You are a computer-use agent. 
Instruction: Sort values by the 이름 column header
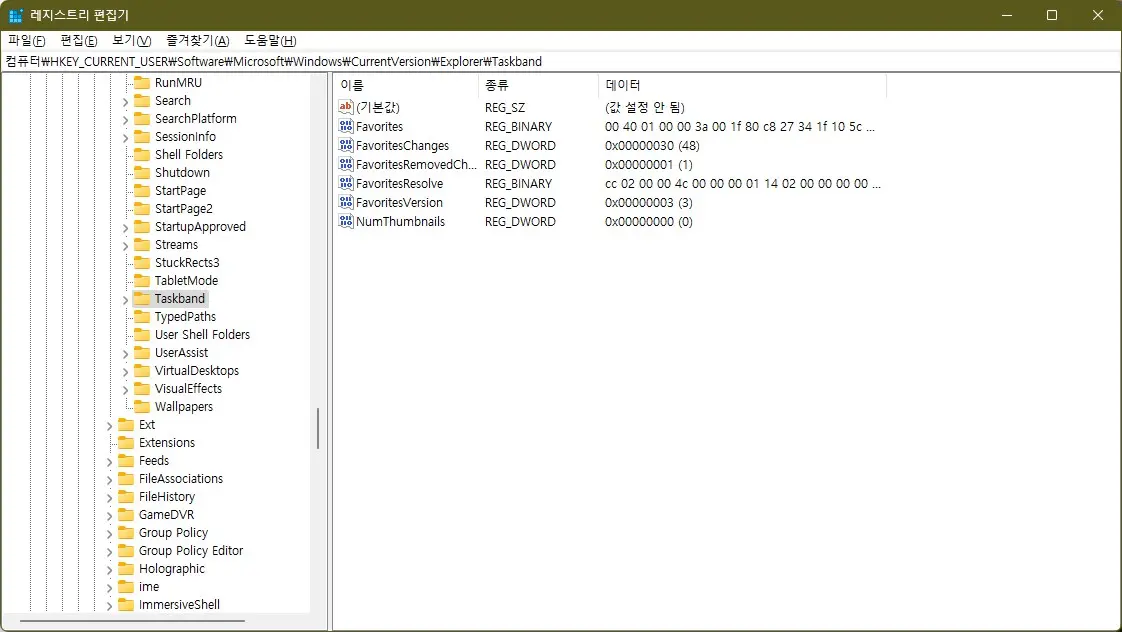(x=406, y=85)
